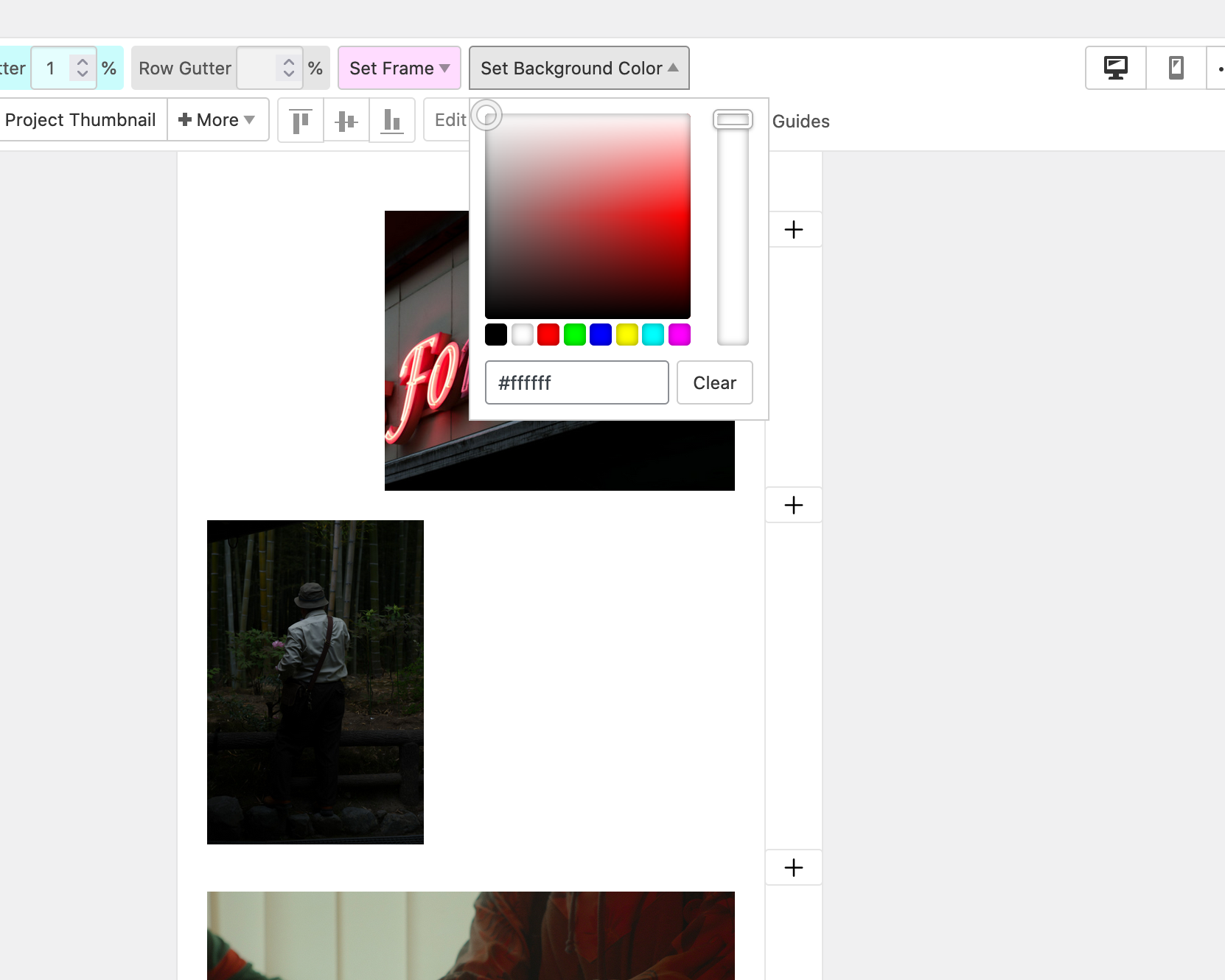Click the hue slider handle
This screenshot has height=980, width=1225.
tap(733, 119)
